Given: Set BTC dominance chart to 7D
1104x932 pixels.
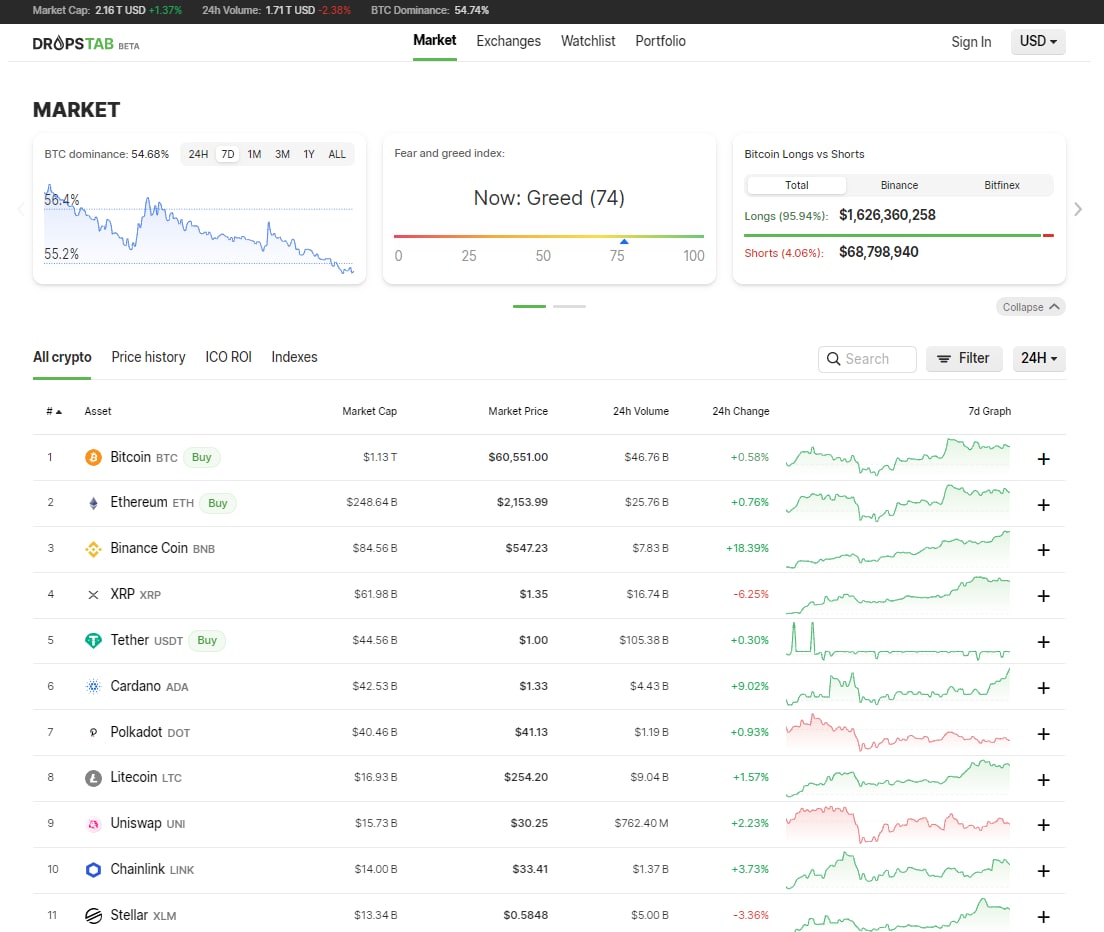Looking at the screenshot, I should [x=227, y=154].
